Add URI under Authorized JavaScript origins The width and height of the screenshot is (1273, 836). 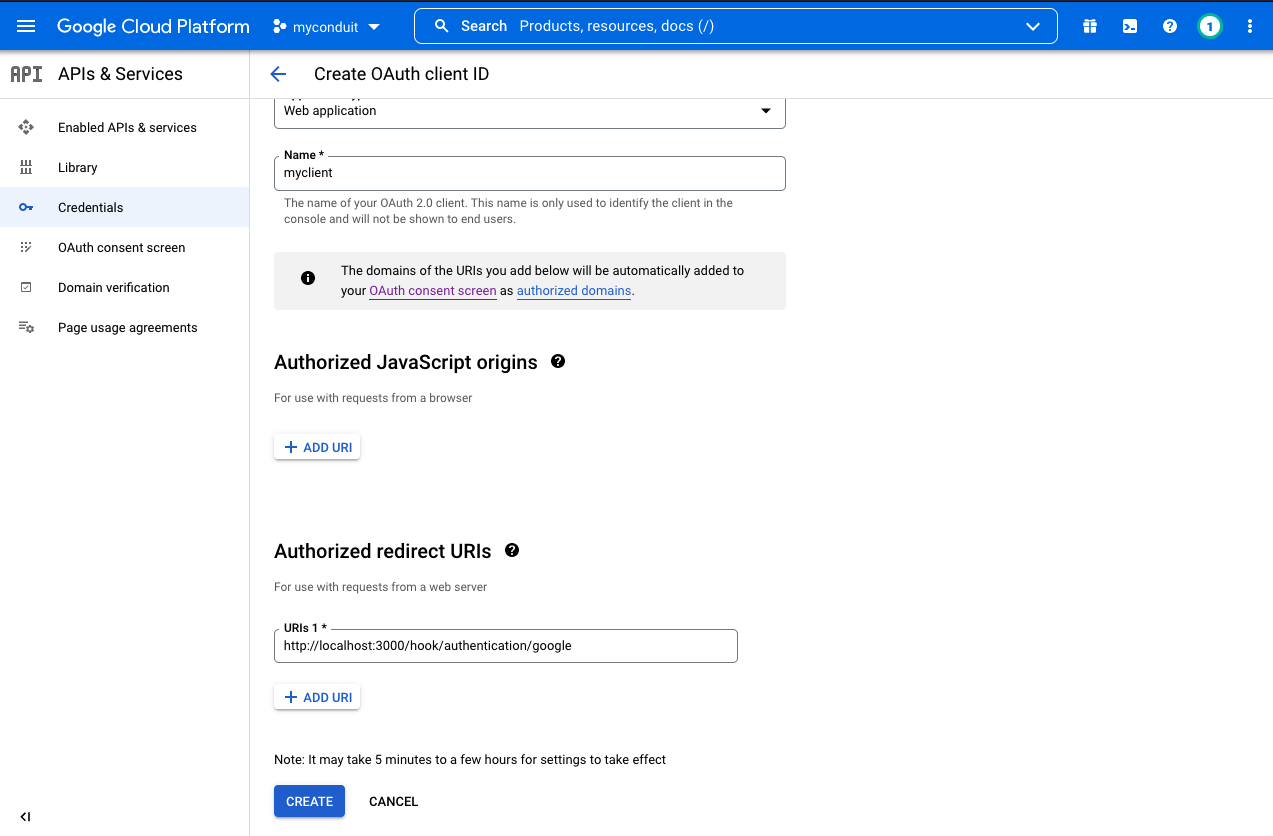pyautogui.click(x=317, y=447)
